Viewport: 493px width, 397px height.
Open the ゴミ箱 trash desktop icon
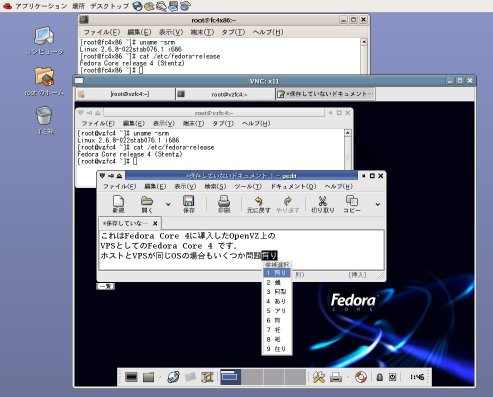click(44, 121)
